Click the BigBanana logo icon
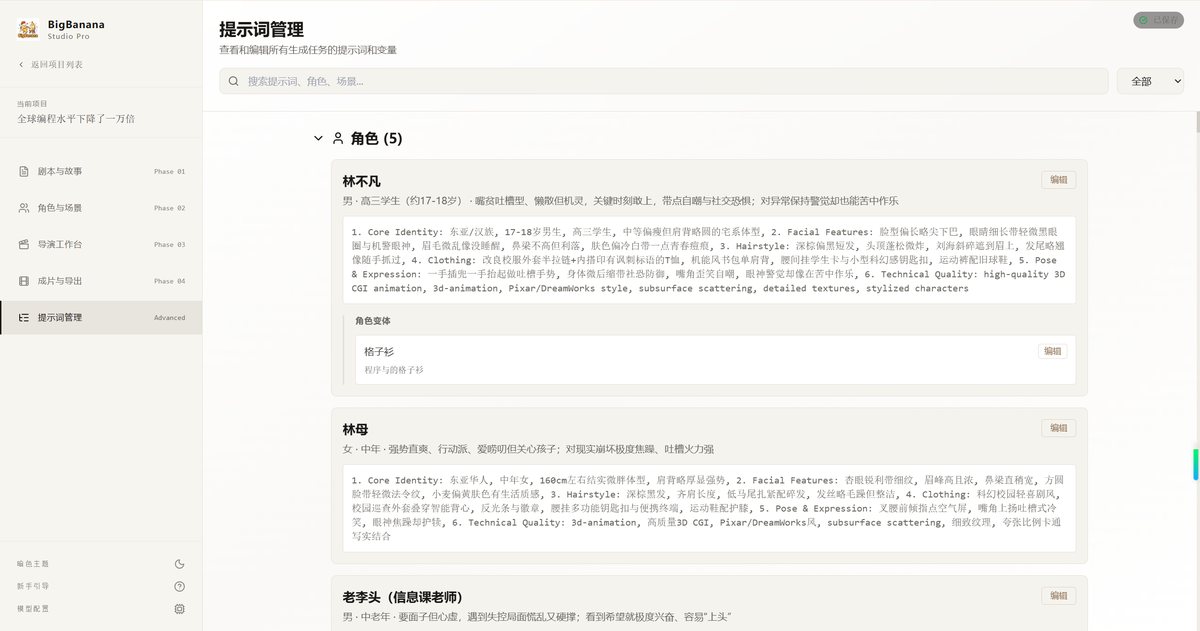1200x631 pixels. point(28,29)
